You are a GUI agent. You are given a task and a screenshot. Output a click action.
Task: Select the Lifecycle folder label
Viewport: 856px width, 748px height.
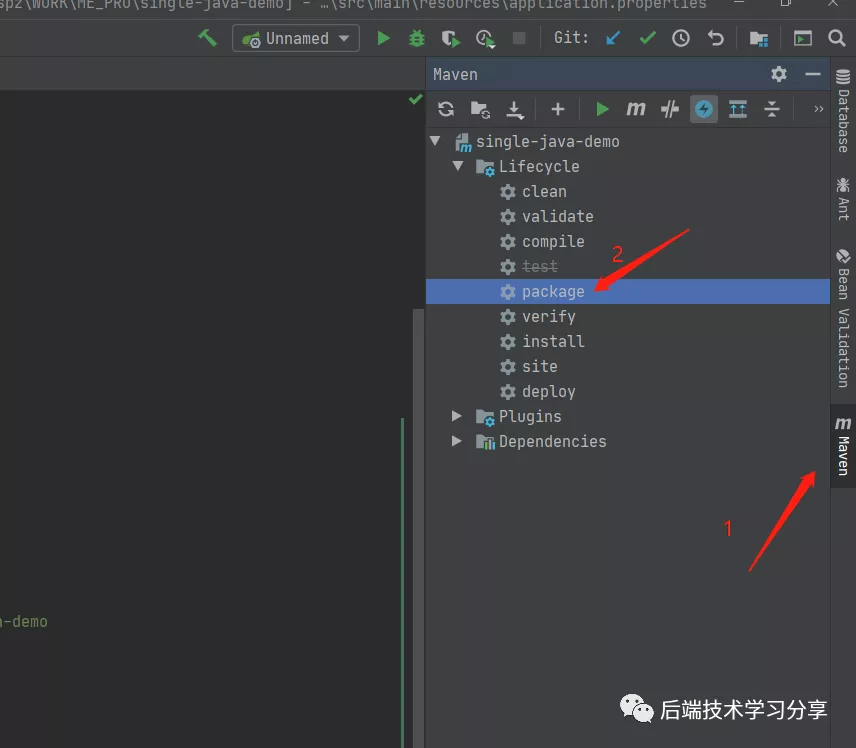(539, 167)
